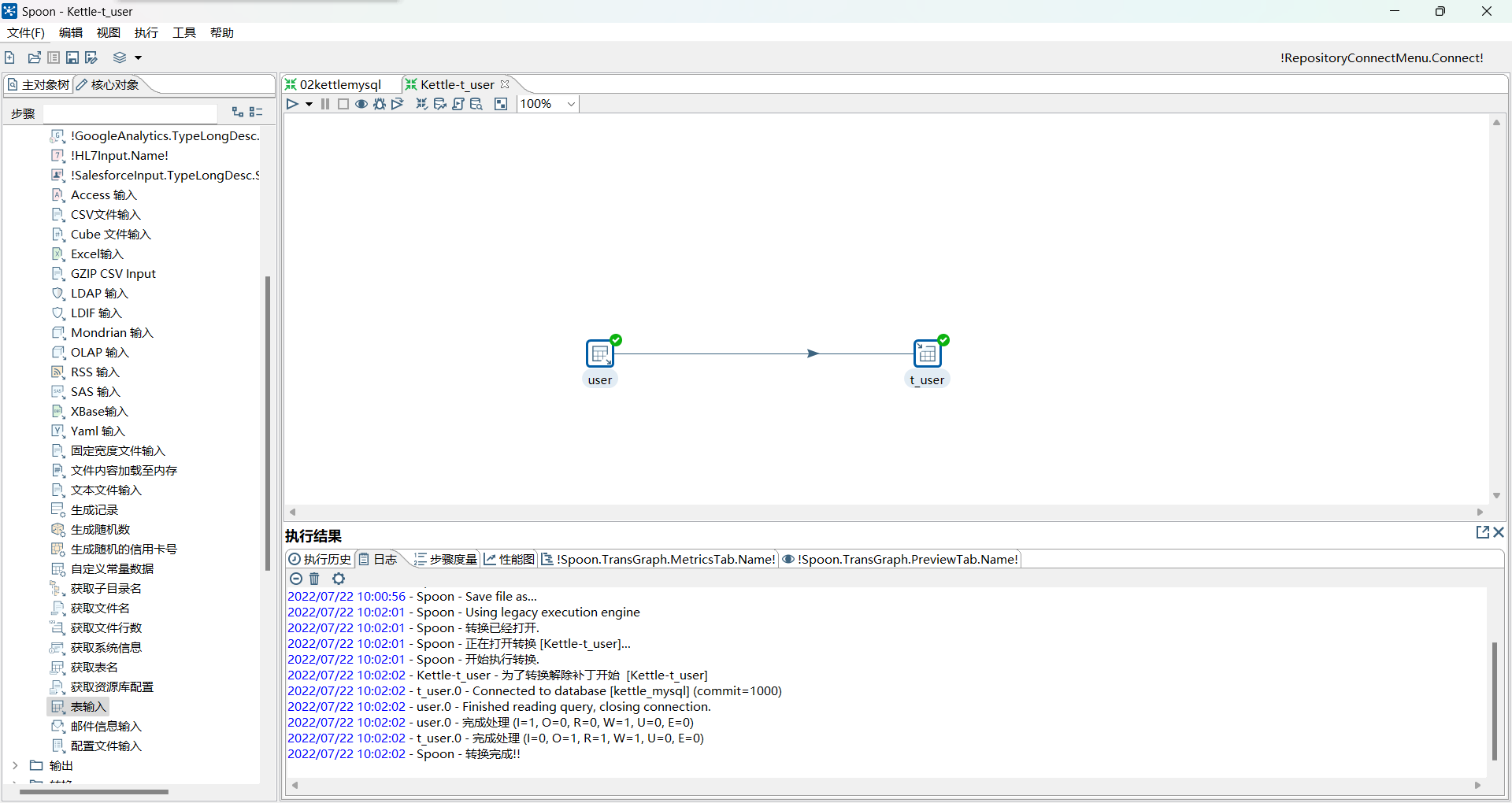Expand the 输出 folder in tree
Screen dimensions: 1512x803
(15, 765)
